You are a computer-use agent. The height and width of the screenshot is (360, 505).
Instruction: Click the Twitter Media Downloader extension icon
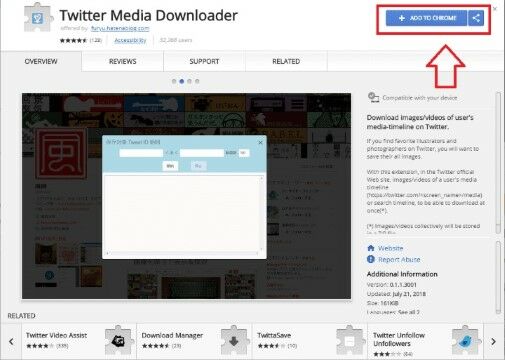point(38,18)
